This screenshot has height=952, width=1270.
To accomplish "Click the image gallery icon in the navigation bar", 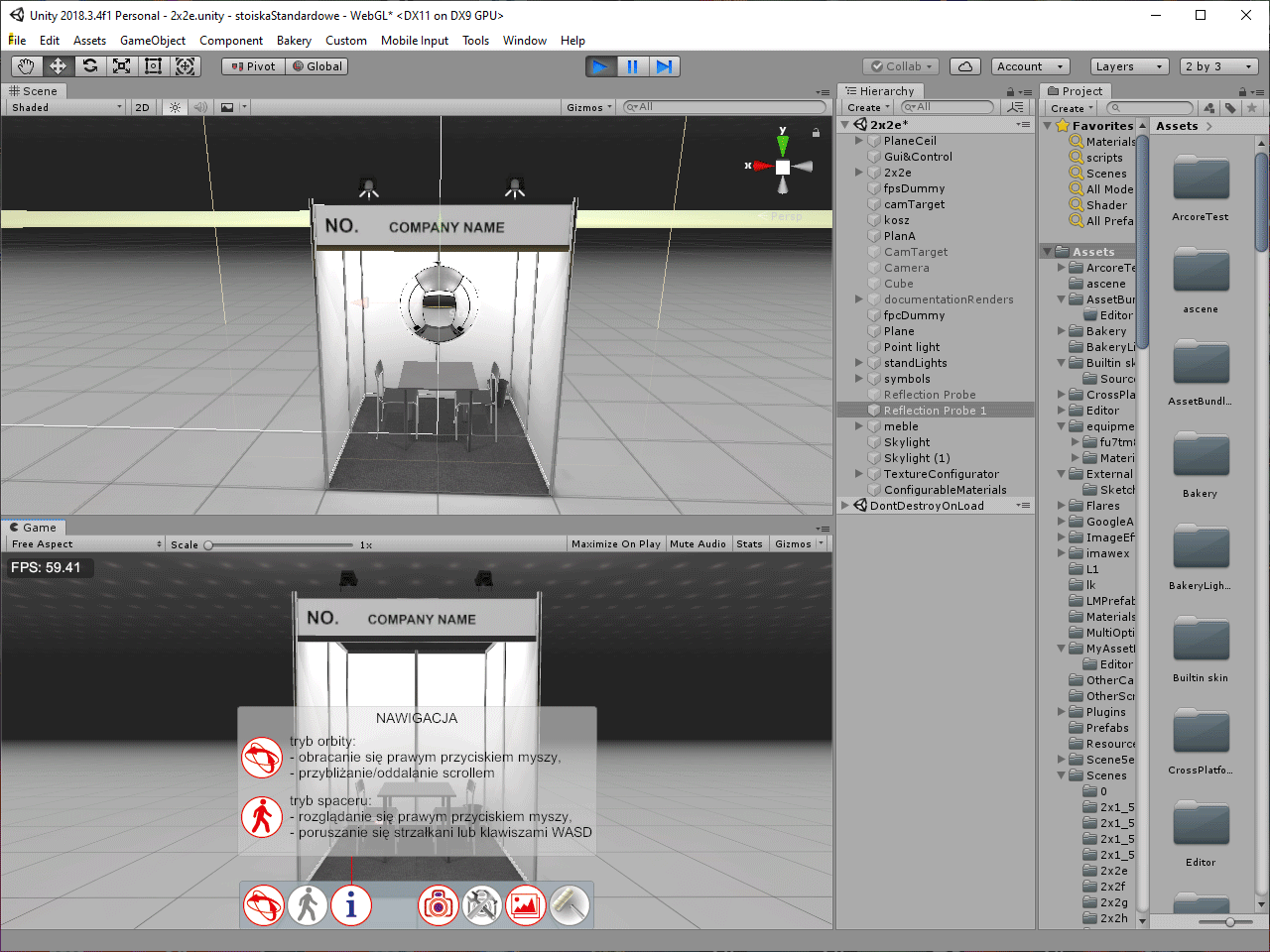I will 525,904.
